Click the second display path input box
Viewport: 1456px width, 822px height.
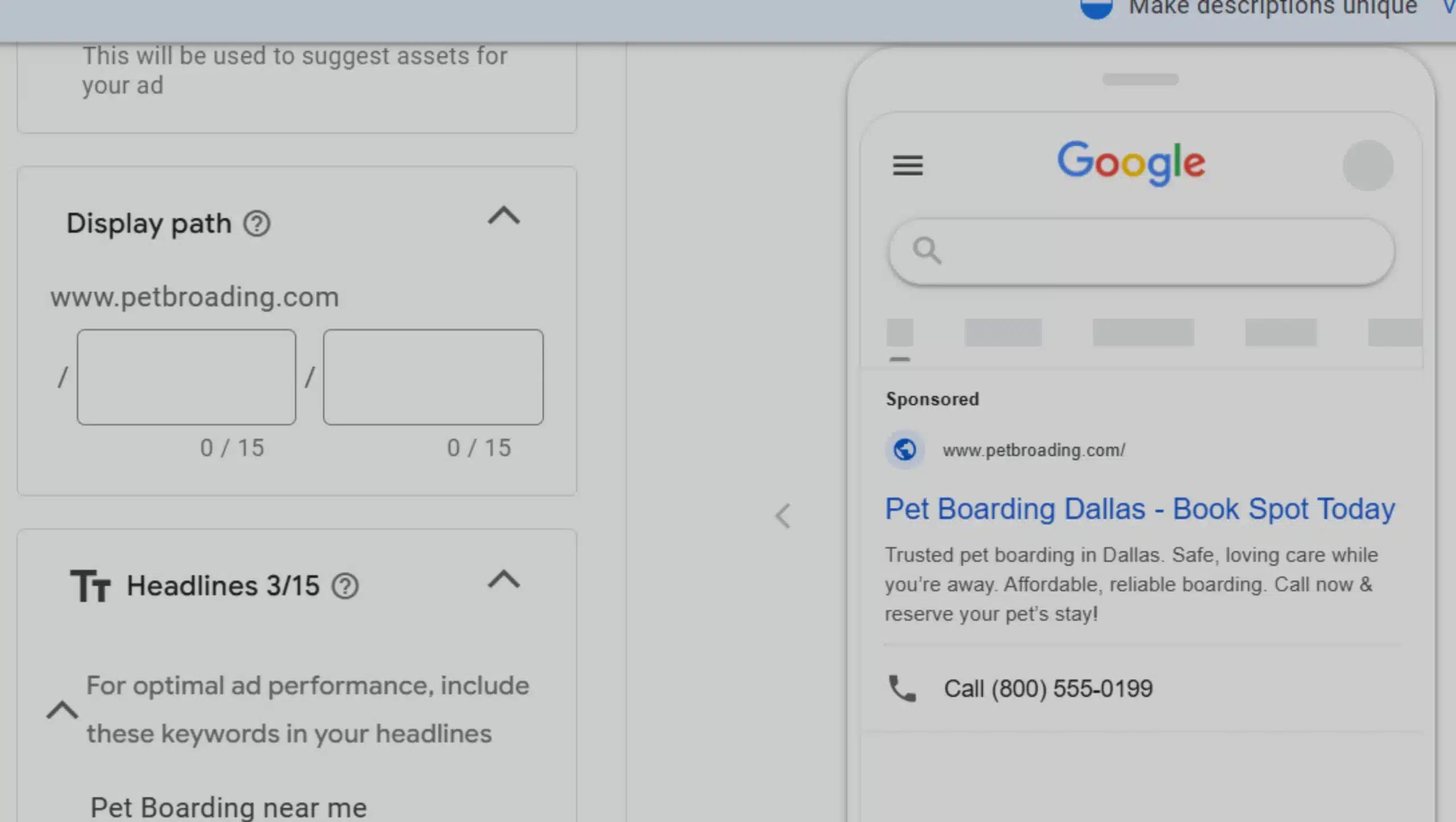[433, 377]
